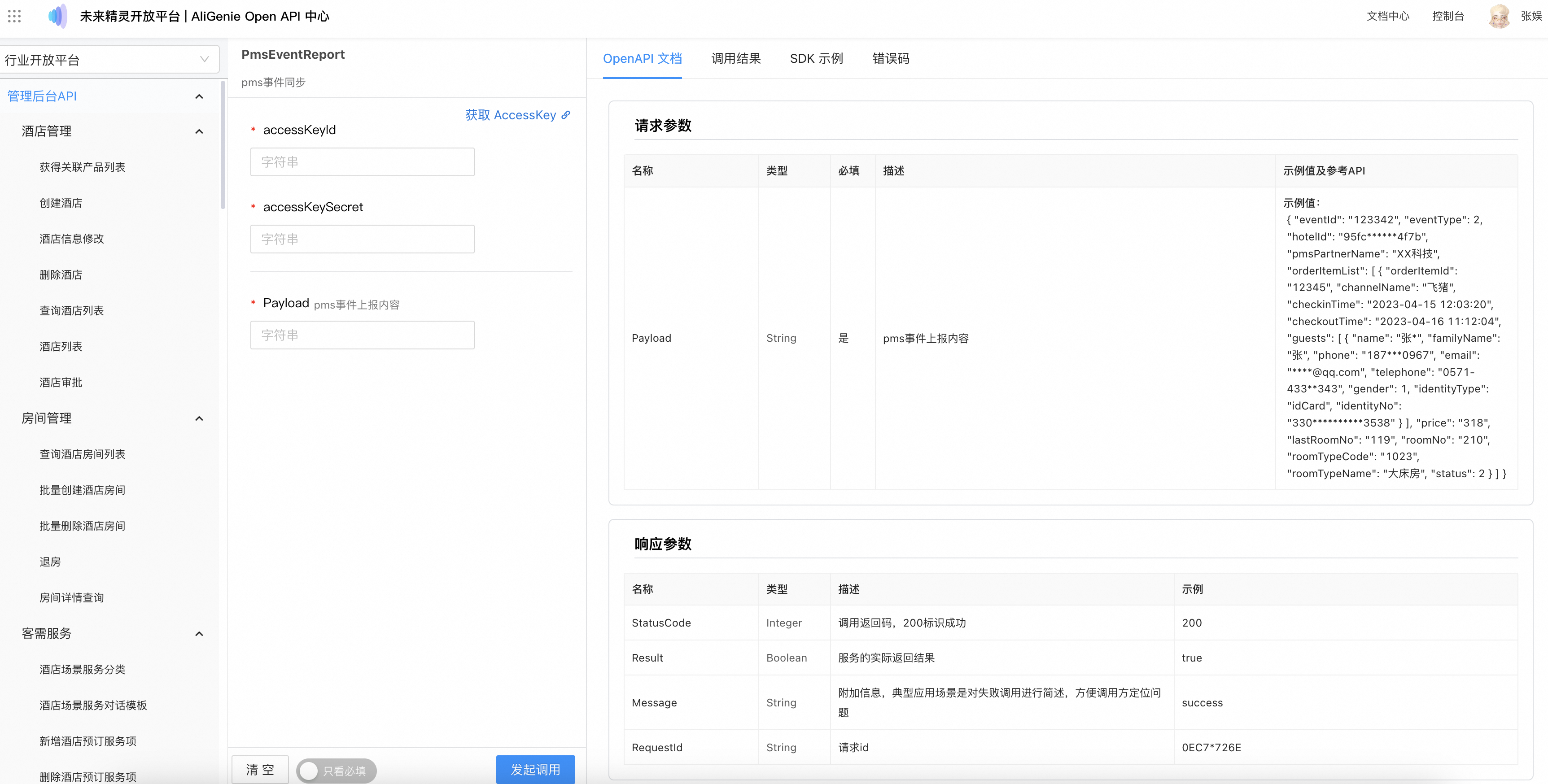Switch to the 调用结果 tab

tap(735, 58)
